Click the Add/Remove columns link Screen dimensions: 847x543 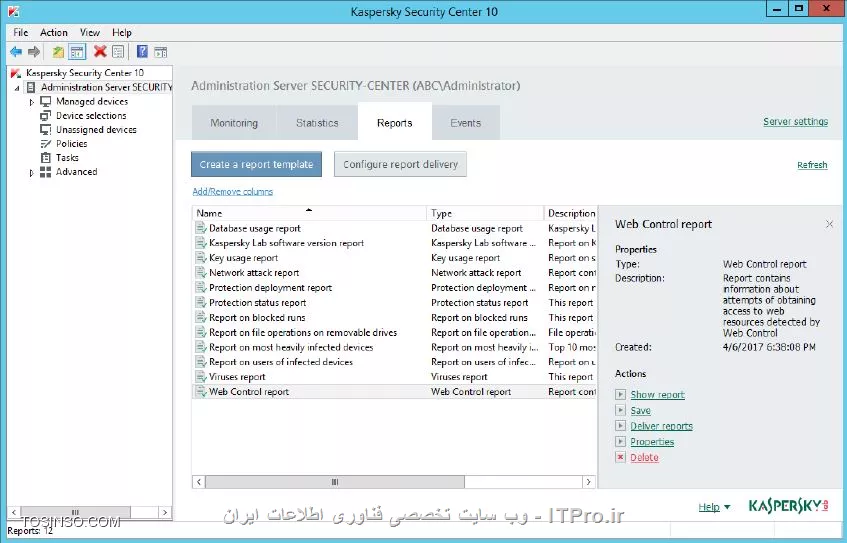click(x=233, y=191)
